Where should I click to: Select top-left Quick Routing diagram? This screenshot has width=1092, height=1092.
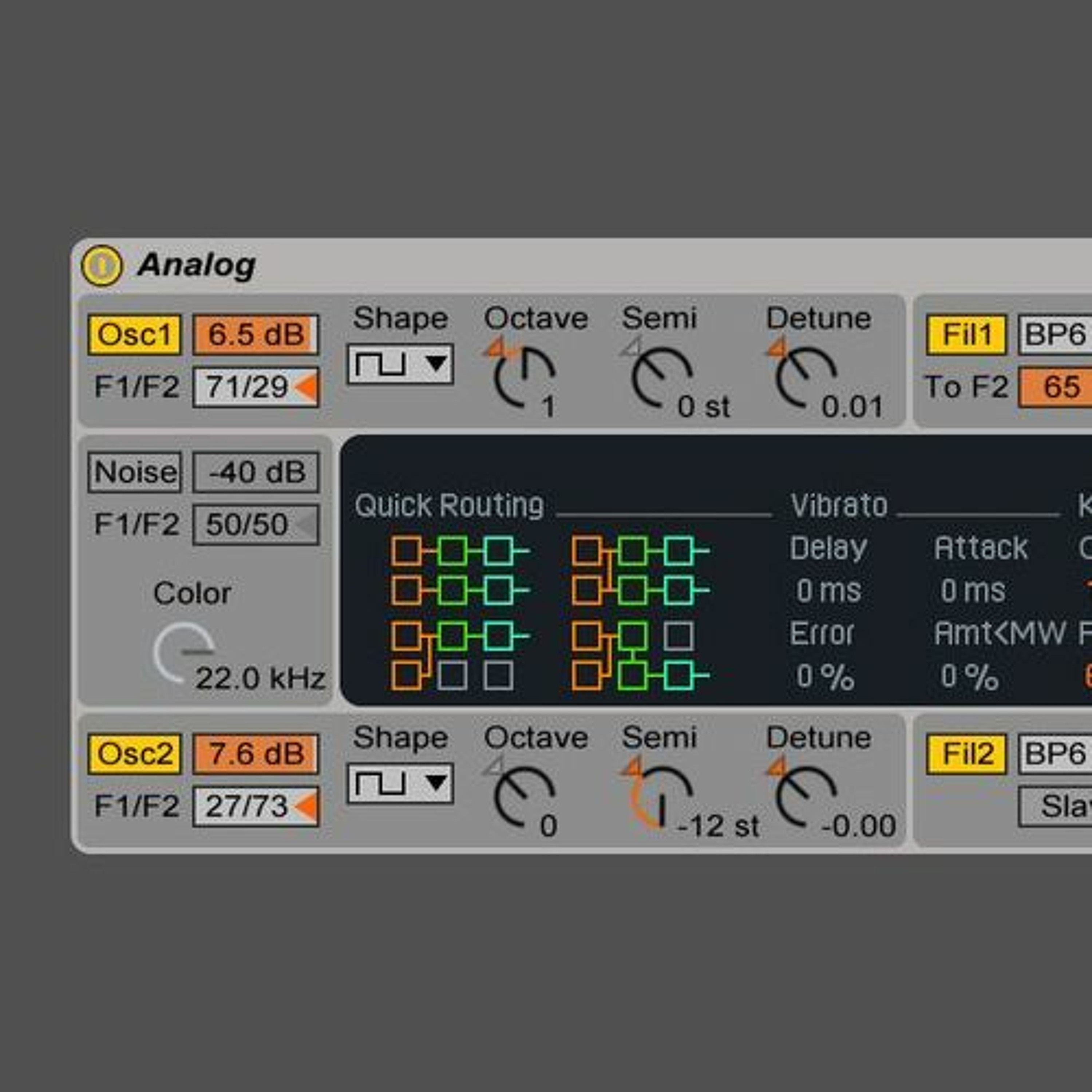(x=459, y=570)
